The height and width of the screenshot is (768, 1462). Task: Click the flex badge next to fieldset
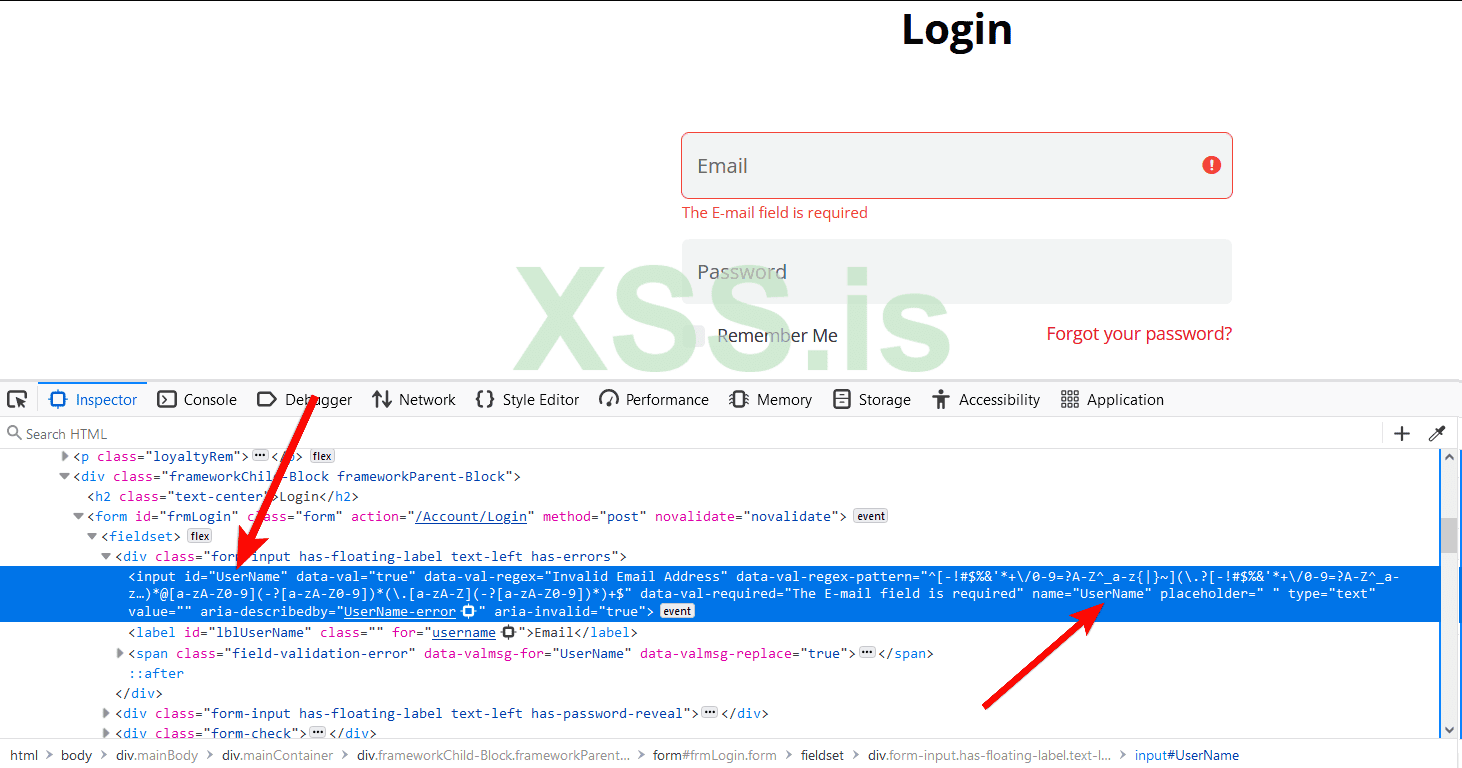point(200,536)
